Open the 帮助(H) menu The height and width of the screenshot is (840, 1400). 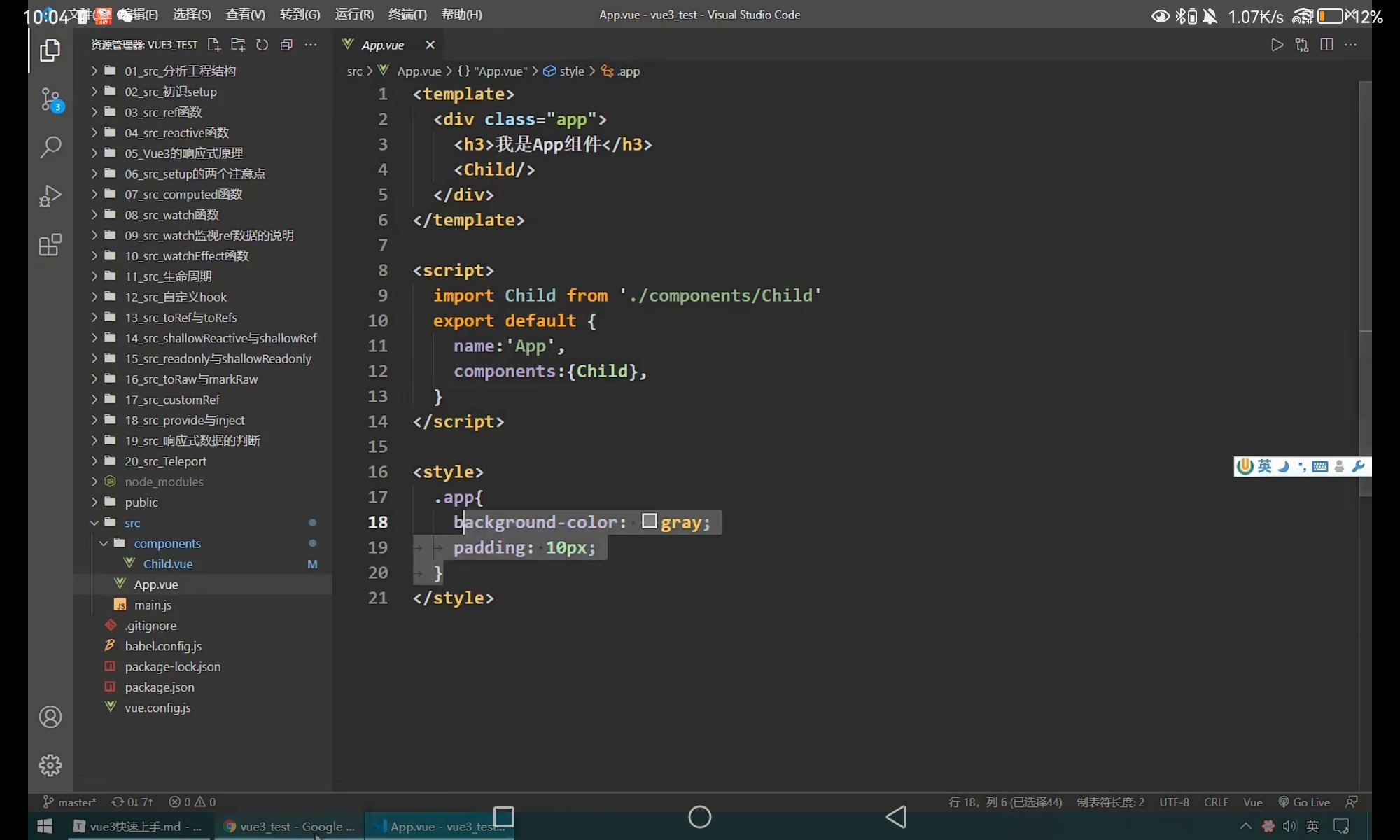point(462,15)
